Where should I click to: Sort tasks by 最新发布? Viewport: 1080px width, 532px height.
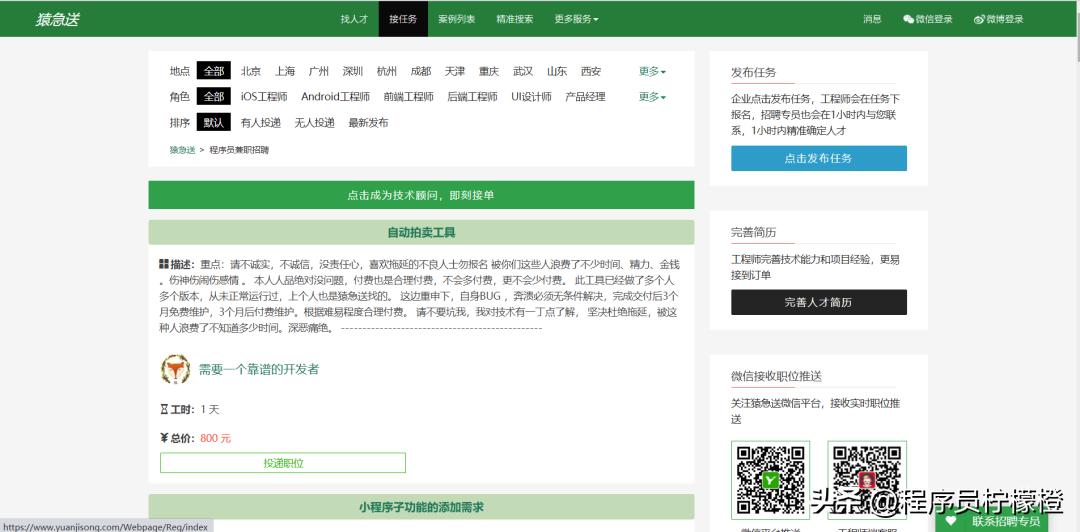pos(368,123)
